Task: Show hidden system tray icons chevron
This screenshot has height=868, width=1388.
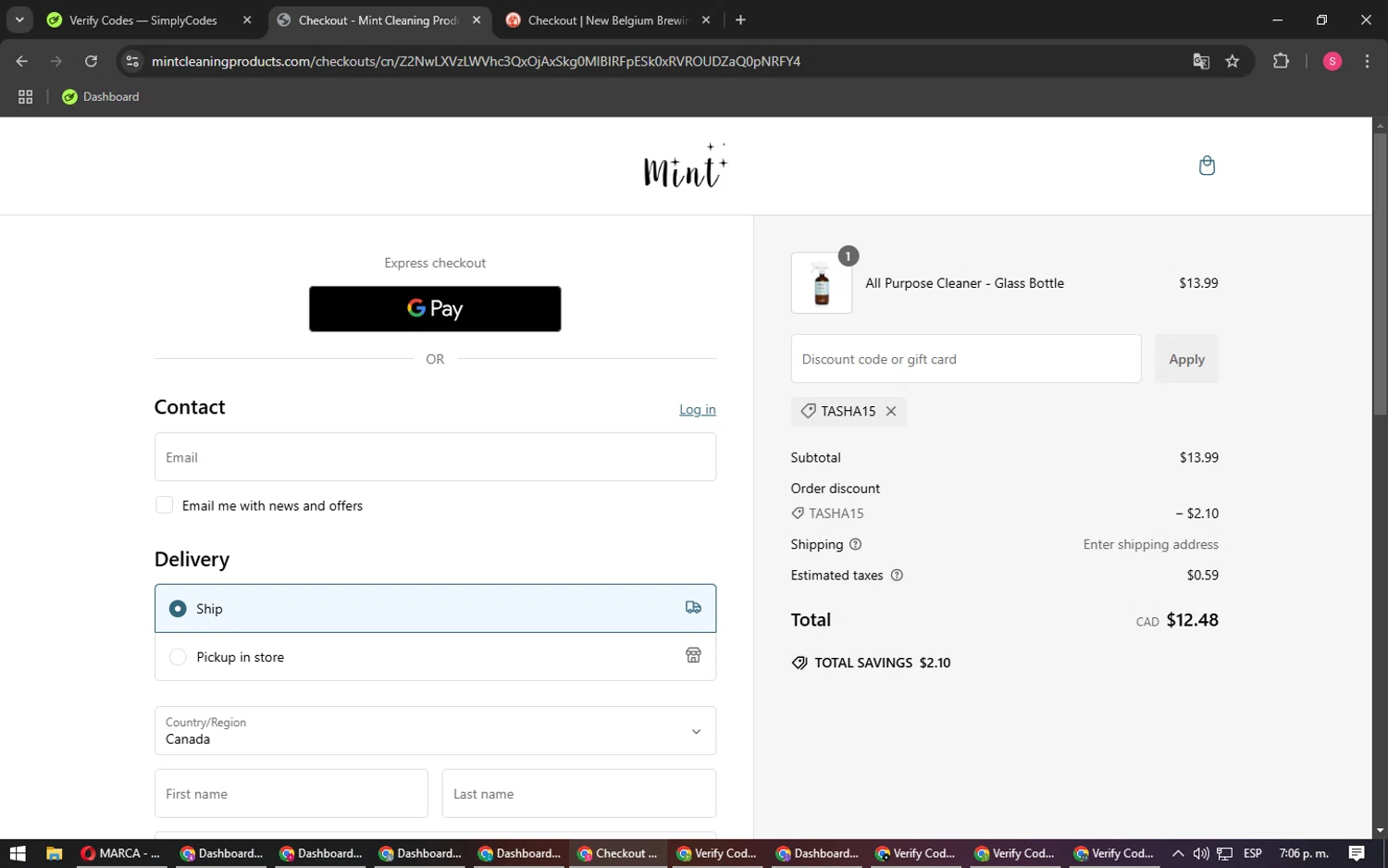Action: (1178, 853)
